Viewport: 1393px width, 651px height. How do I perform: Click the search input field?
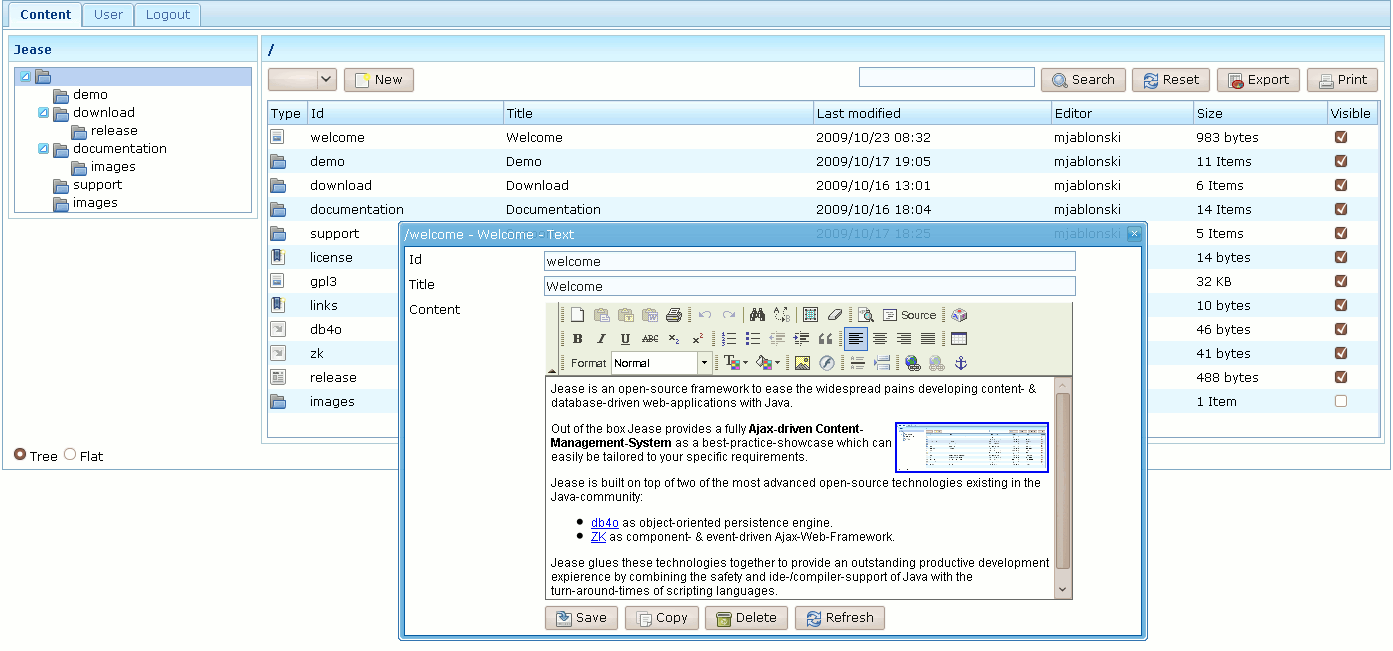(x=947, y=77)
